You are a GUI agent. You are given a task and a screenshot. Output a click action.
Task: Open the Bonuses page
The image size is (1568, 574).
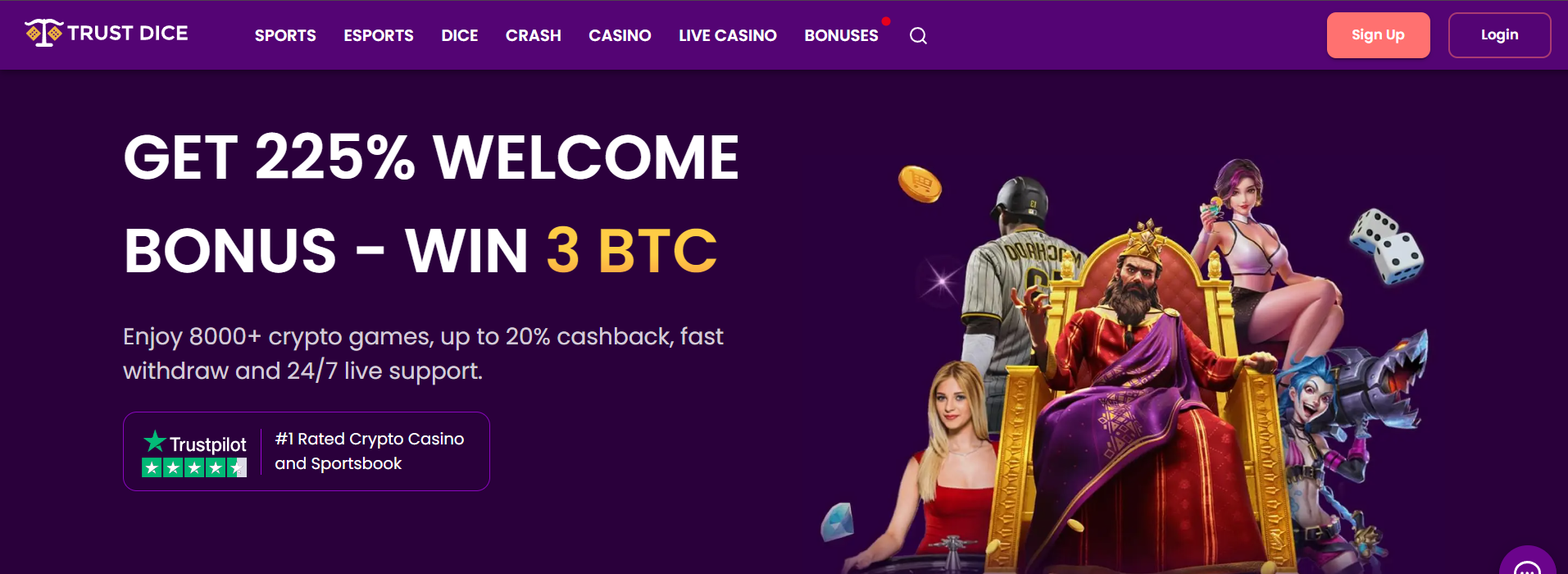point(841,35)
